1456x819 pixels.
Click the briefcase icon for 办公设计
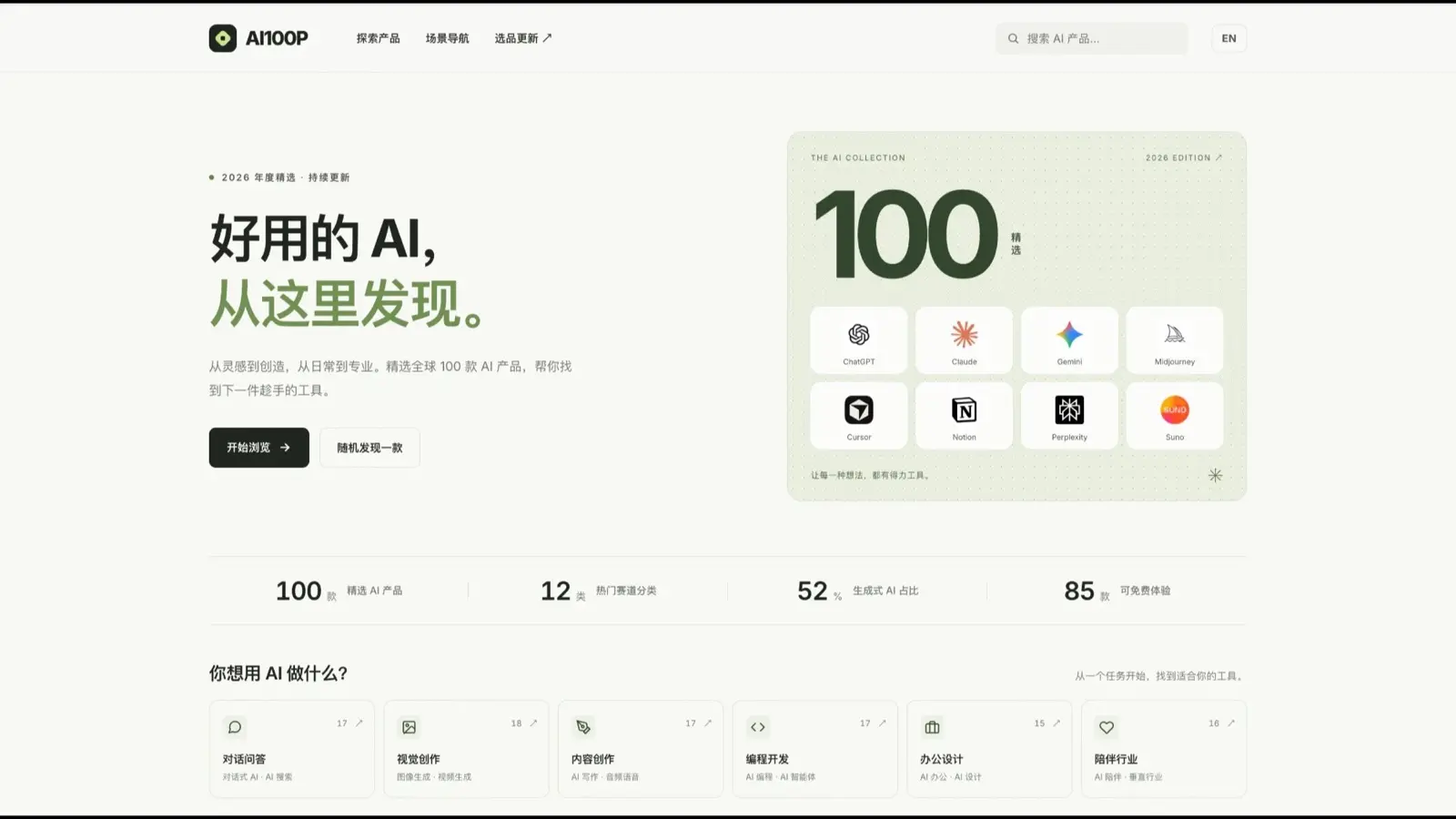(932, 727)
